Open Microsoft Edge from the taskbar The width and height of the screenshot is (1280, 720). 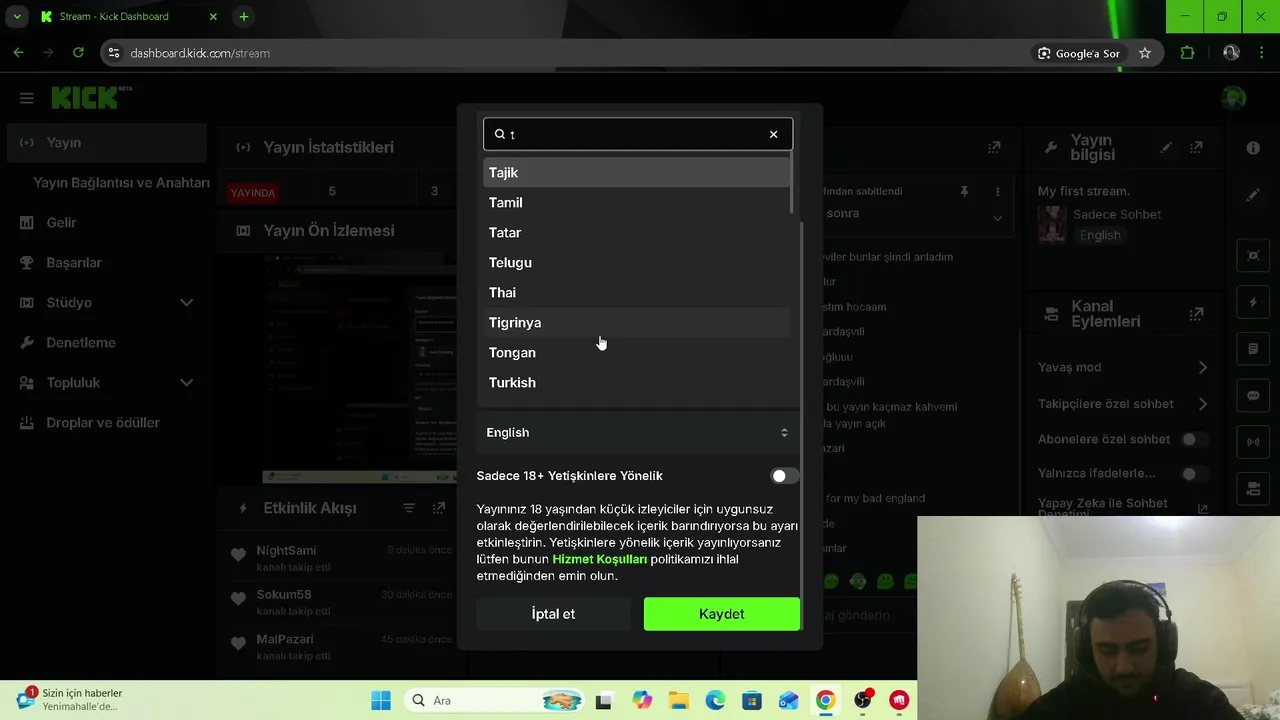(x=715, y=700)
